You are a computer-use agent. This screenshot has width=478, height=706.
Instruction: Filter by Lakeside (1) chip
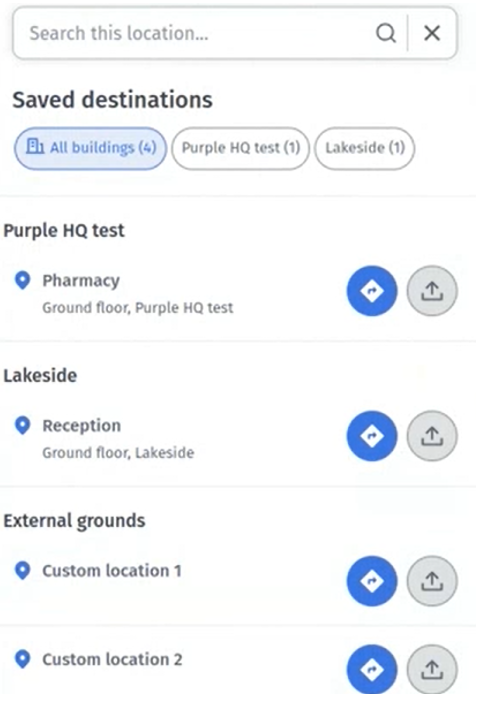[x=365, y=148]
